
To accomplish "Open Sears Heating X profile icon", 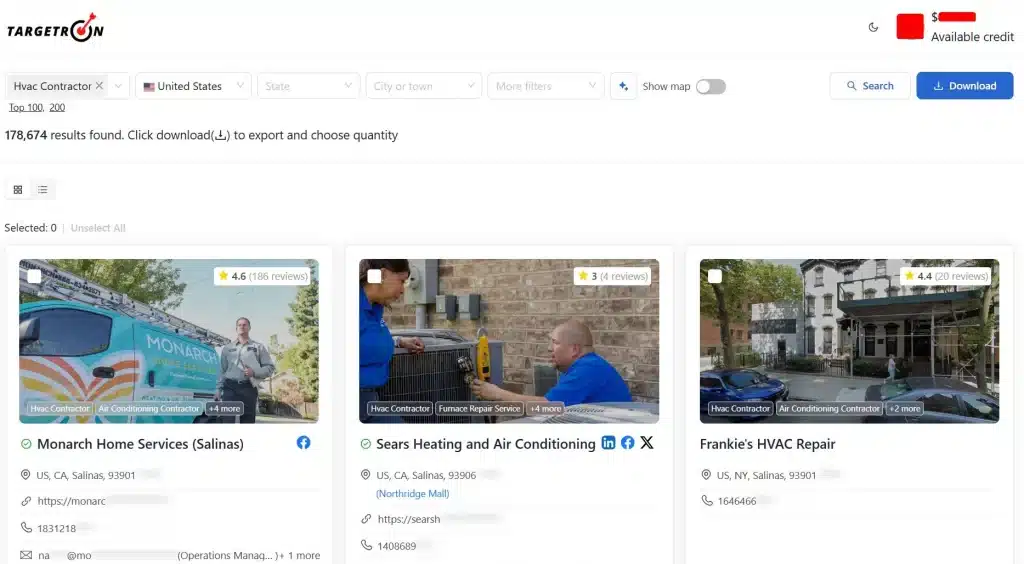I will (647, 443).
